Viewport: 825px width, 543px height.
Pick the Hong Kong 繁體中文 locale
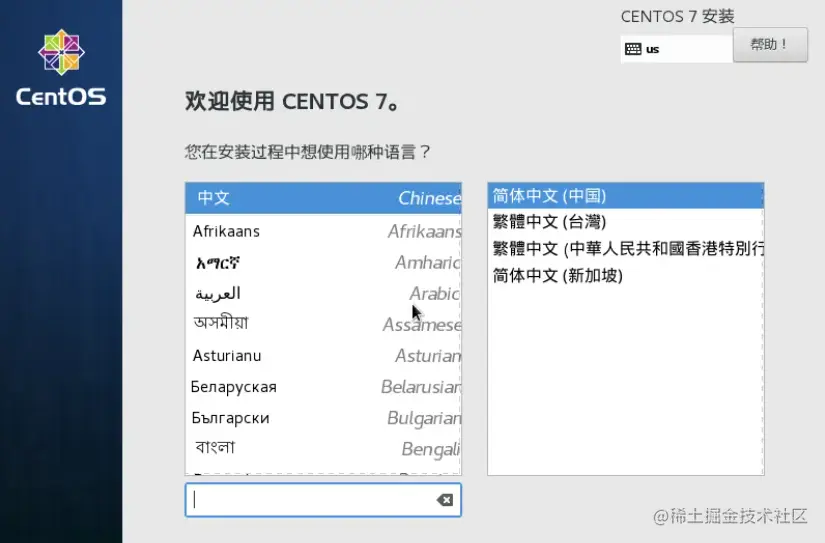(x=626, y=249)
